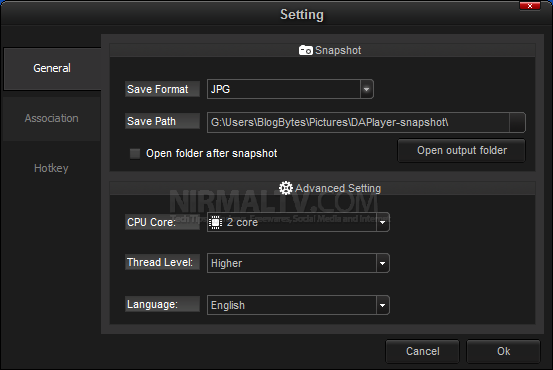Switch to the Hotkey tab
The width and height of the screenshot is (553, 370).
tap(51, 168)
